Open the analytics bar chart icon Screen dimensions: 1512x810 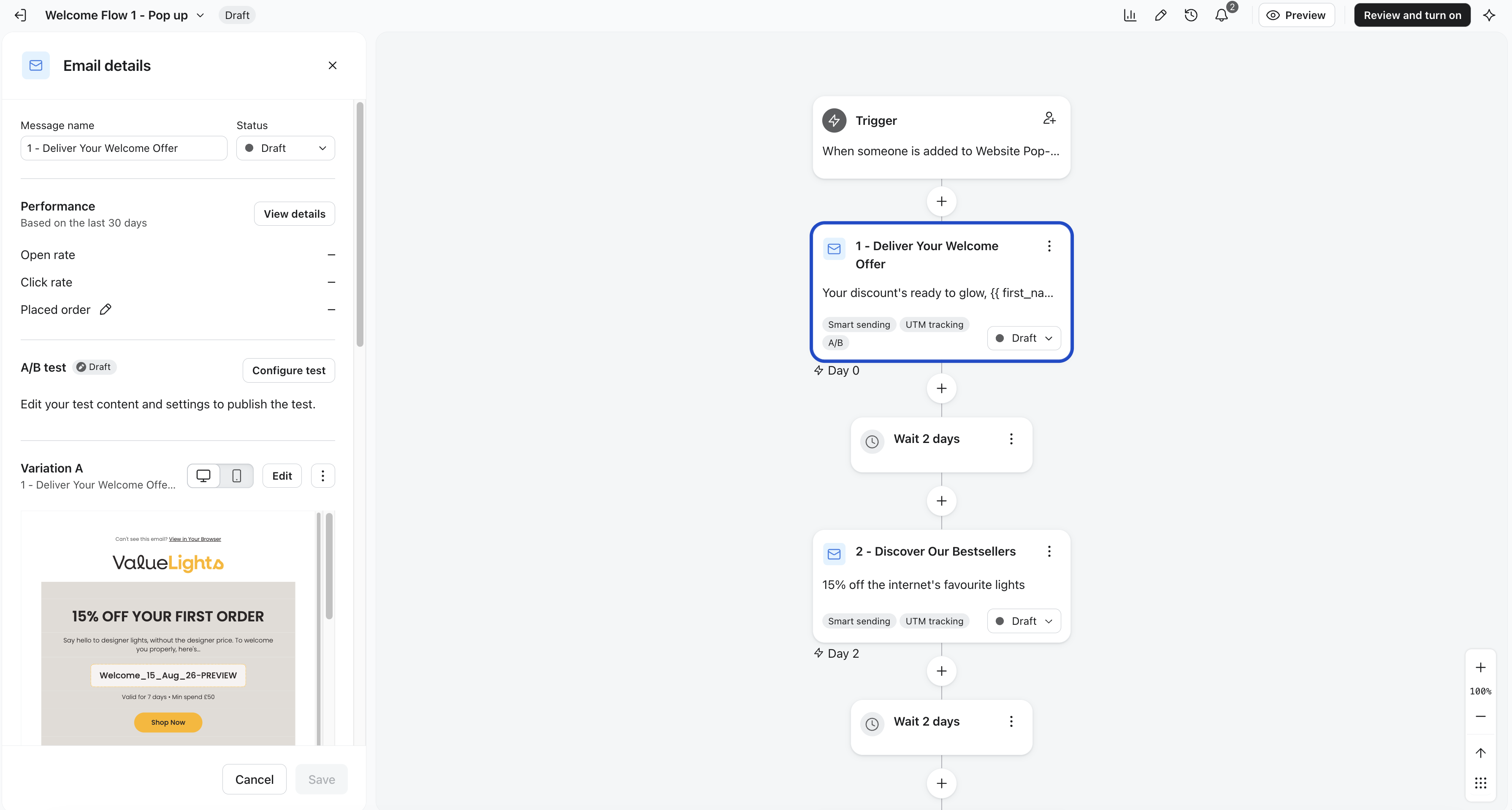click(1130, 15)
